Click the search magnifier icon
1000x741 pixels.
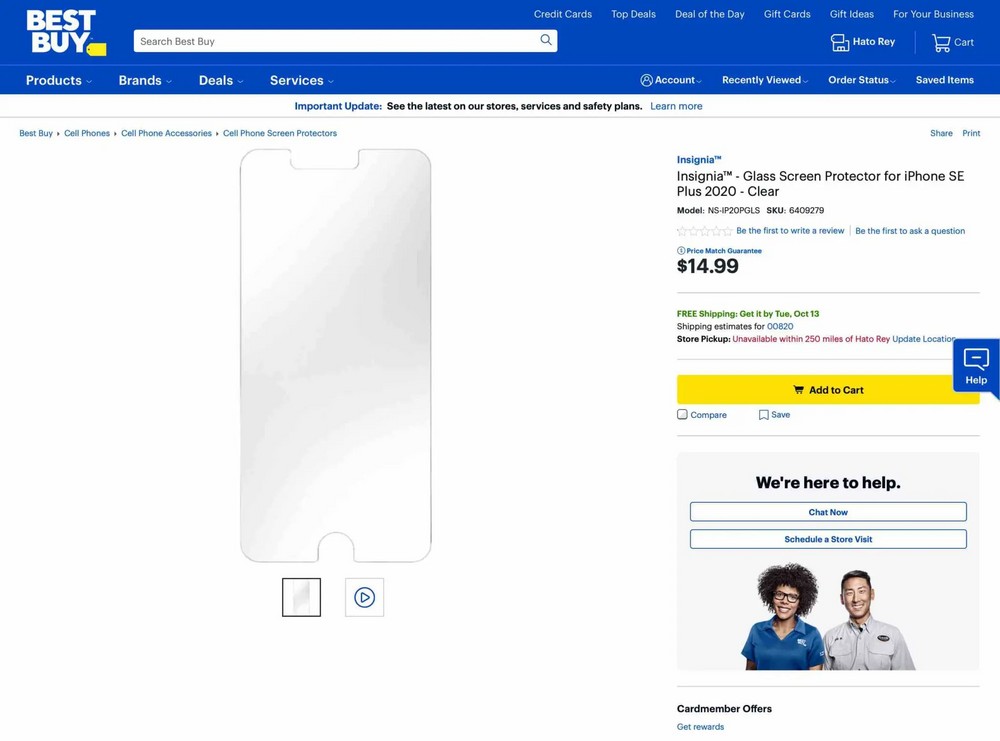546,40
